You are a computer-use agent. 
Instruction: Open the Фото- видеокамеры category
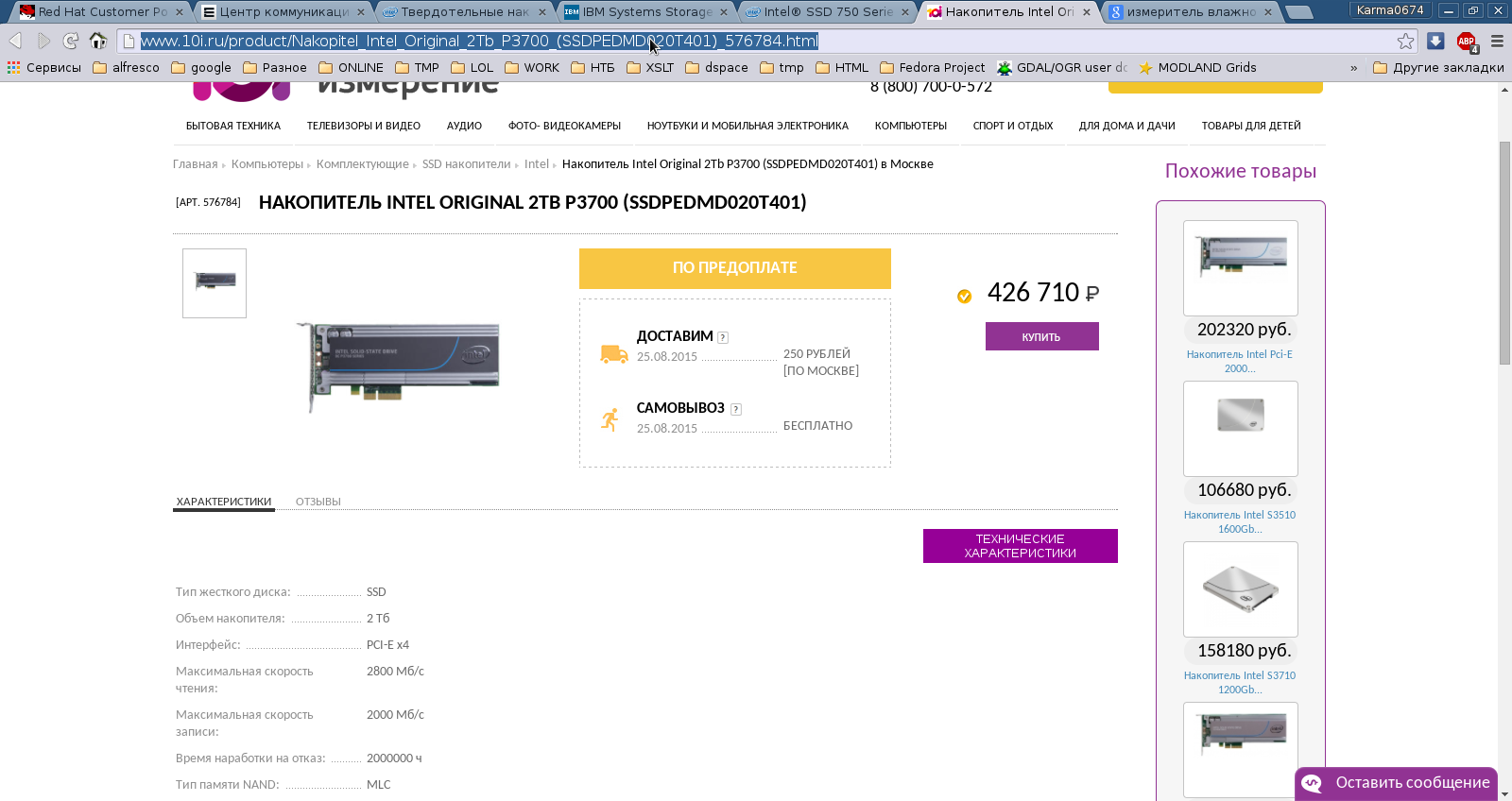(564, 126)
